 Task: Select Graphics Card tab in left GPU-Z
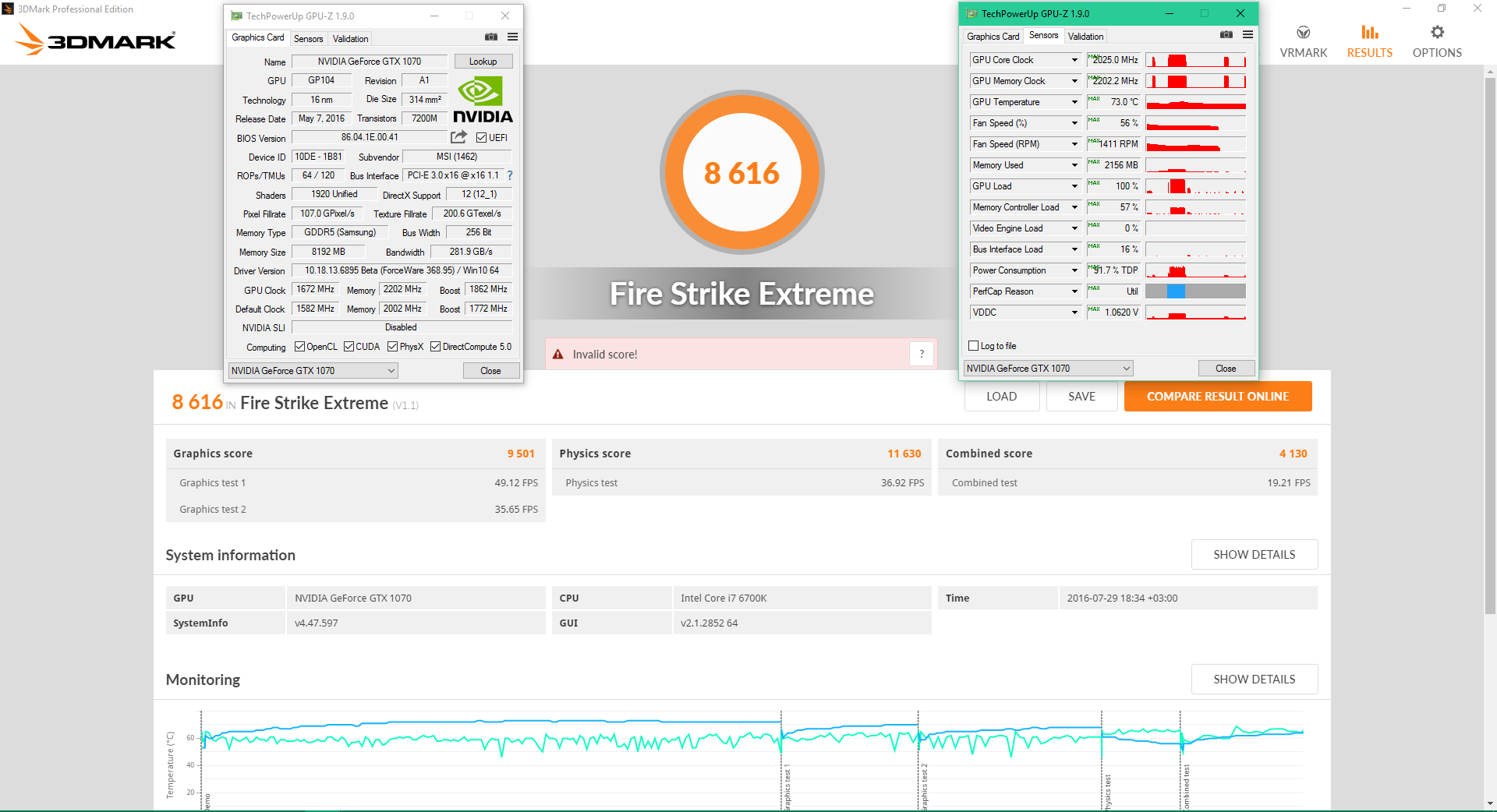[258, 37]
